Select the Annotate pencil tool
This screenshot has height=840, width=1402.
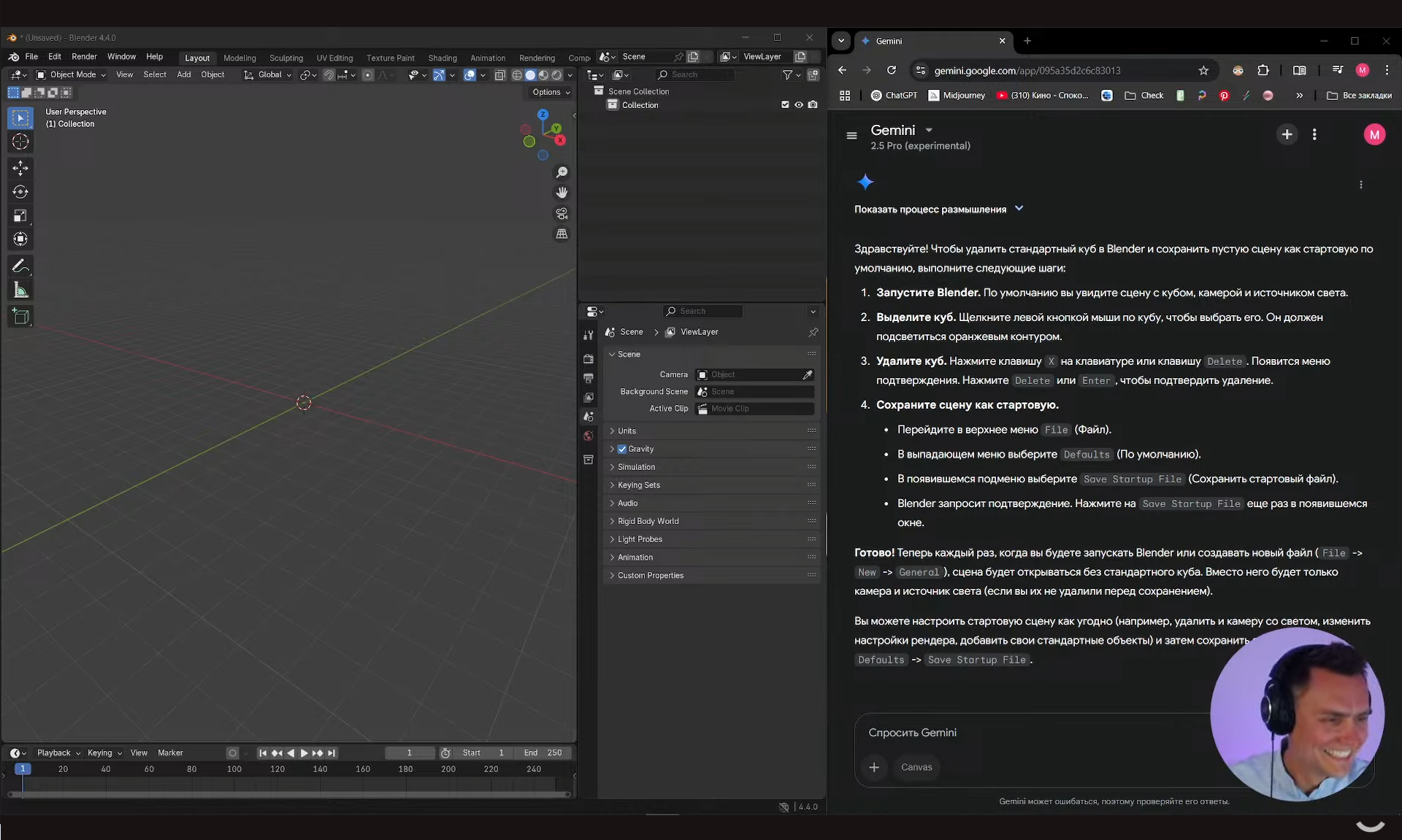(x=20, y=266)
